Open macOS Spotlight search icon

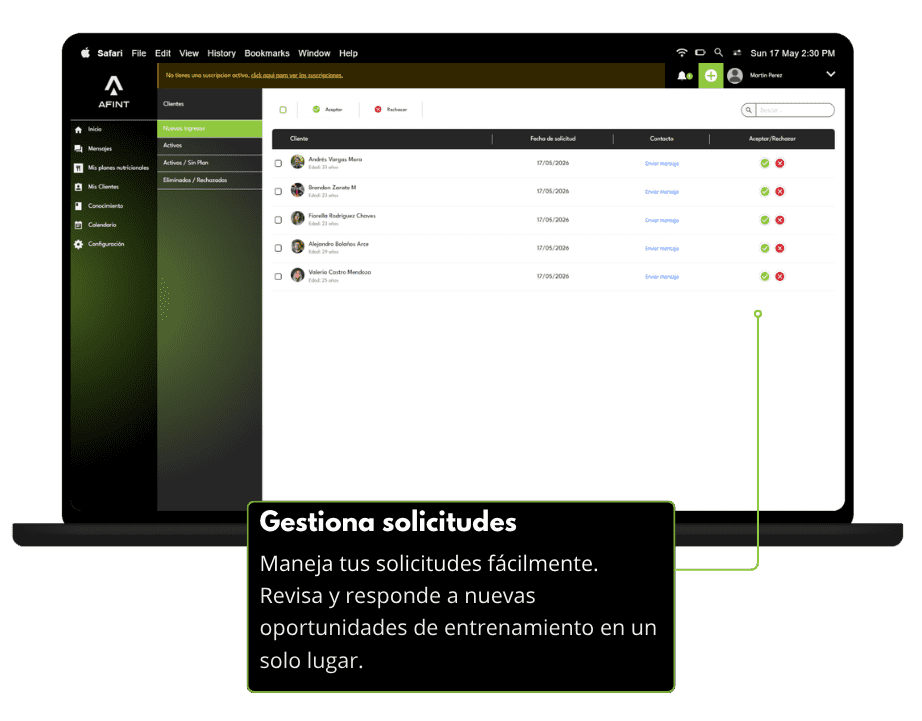click(x=719, y=52)
